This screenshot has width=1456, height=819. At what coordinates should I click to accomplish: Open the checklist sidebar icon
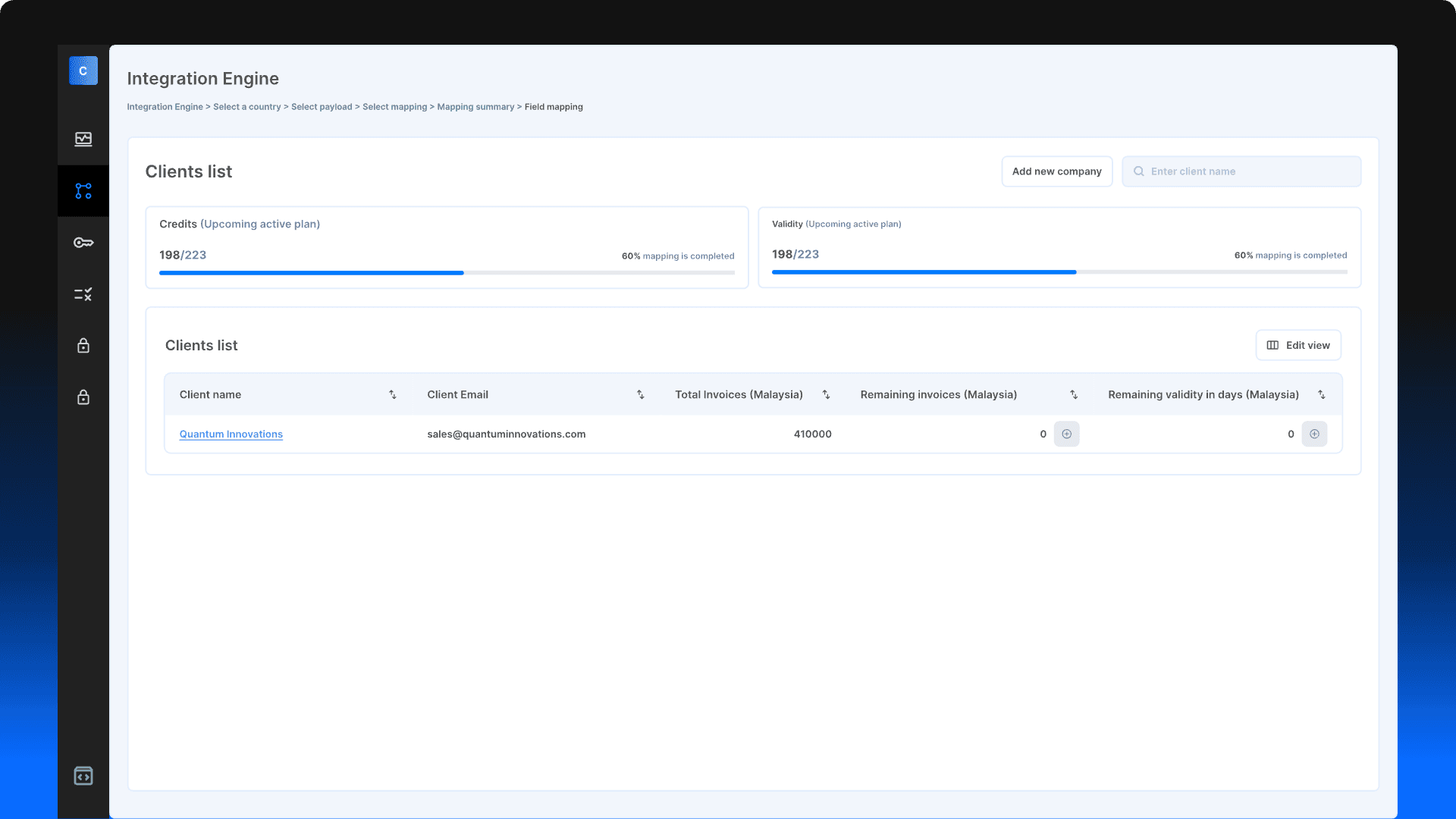pos(83,294)
